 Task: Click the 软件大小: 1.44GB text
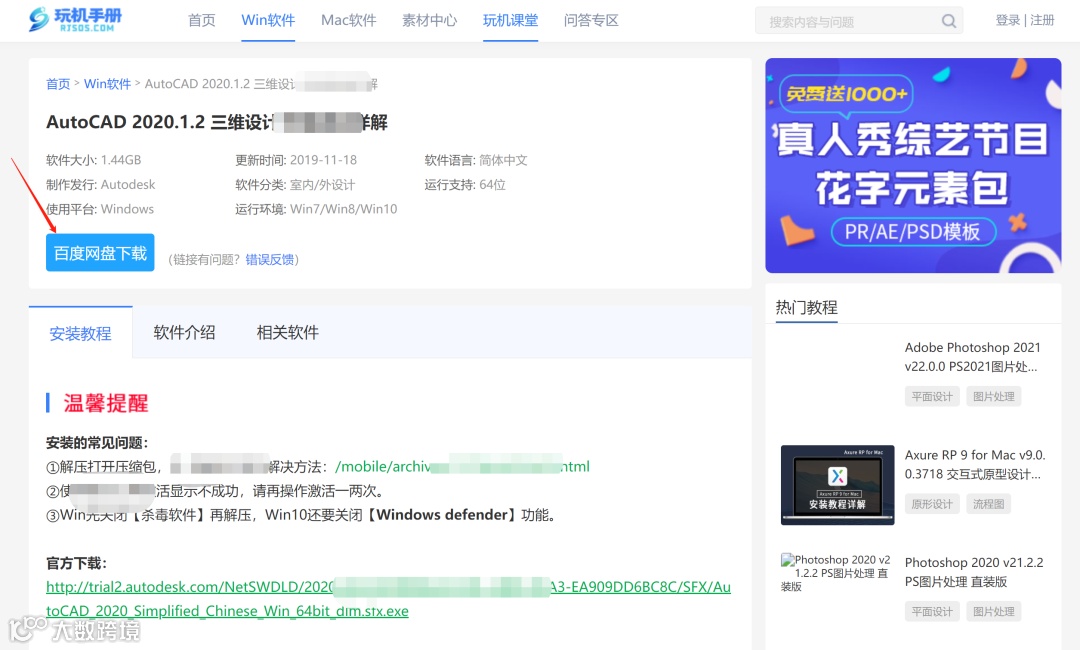94,160
